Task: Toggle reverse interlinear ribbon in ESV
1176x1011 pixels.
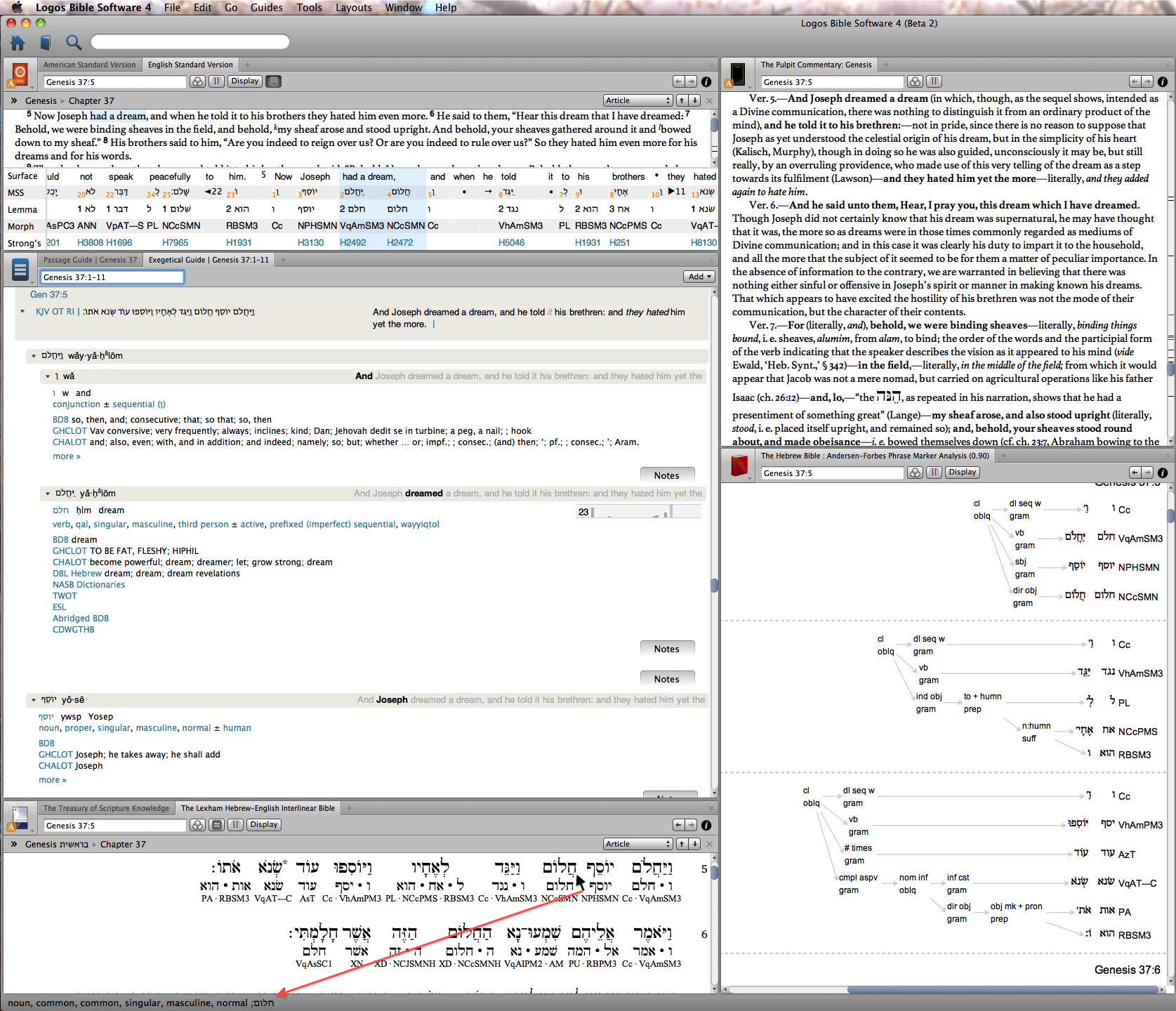Action: (x=274, y=81)
